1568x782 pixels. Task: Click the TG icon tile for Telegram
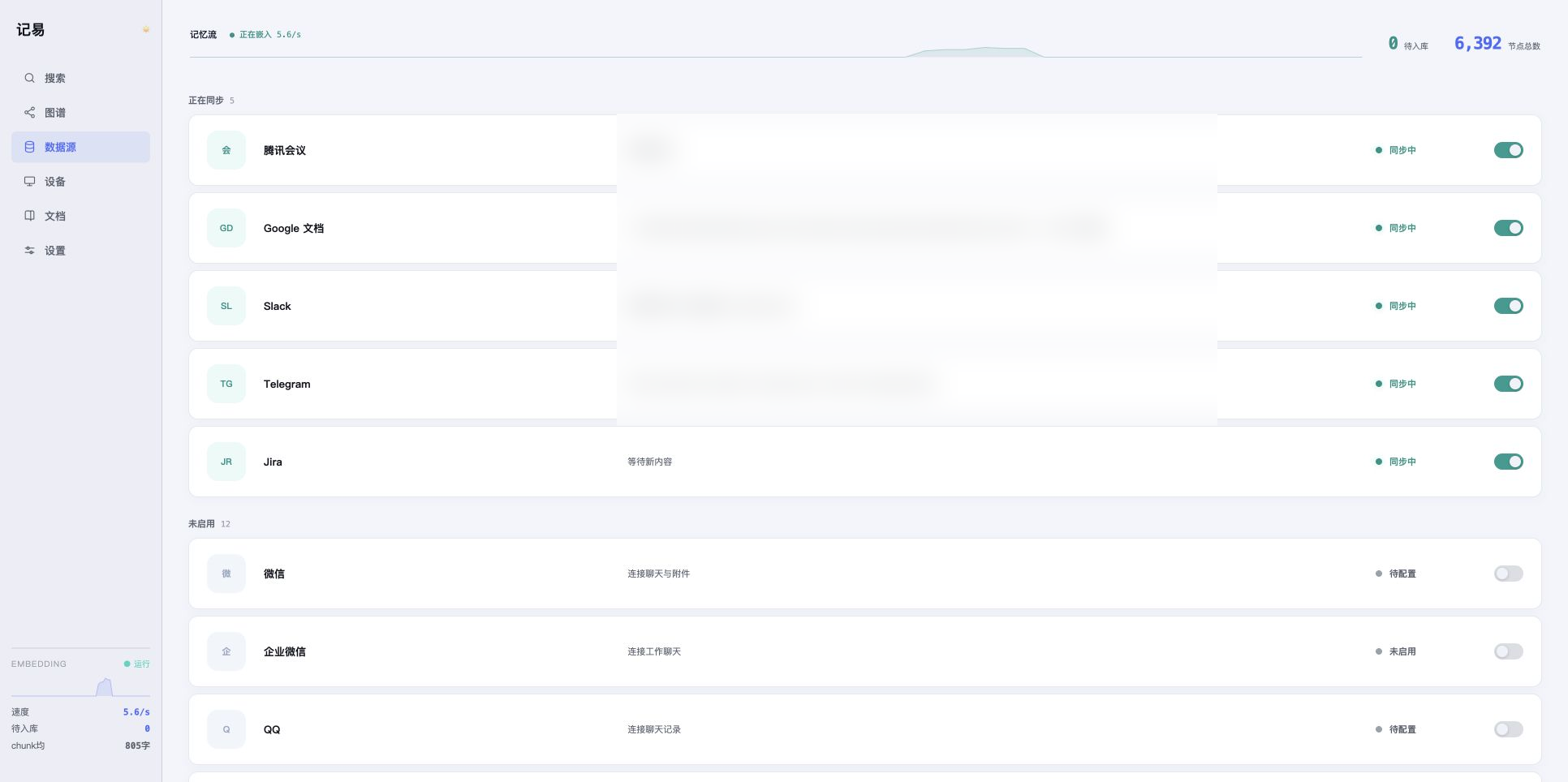coord(226,384)
